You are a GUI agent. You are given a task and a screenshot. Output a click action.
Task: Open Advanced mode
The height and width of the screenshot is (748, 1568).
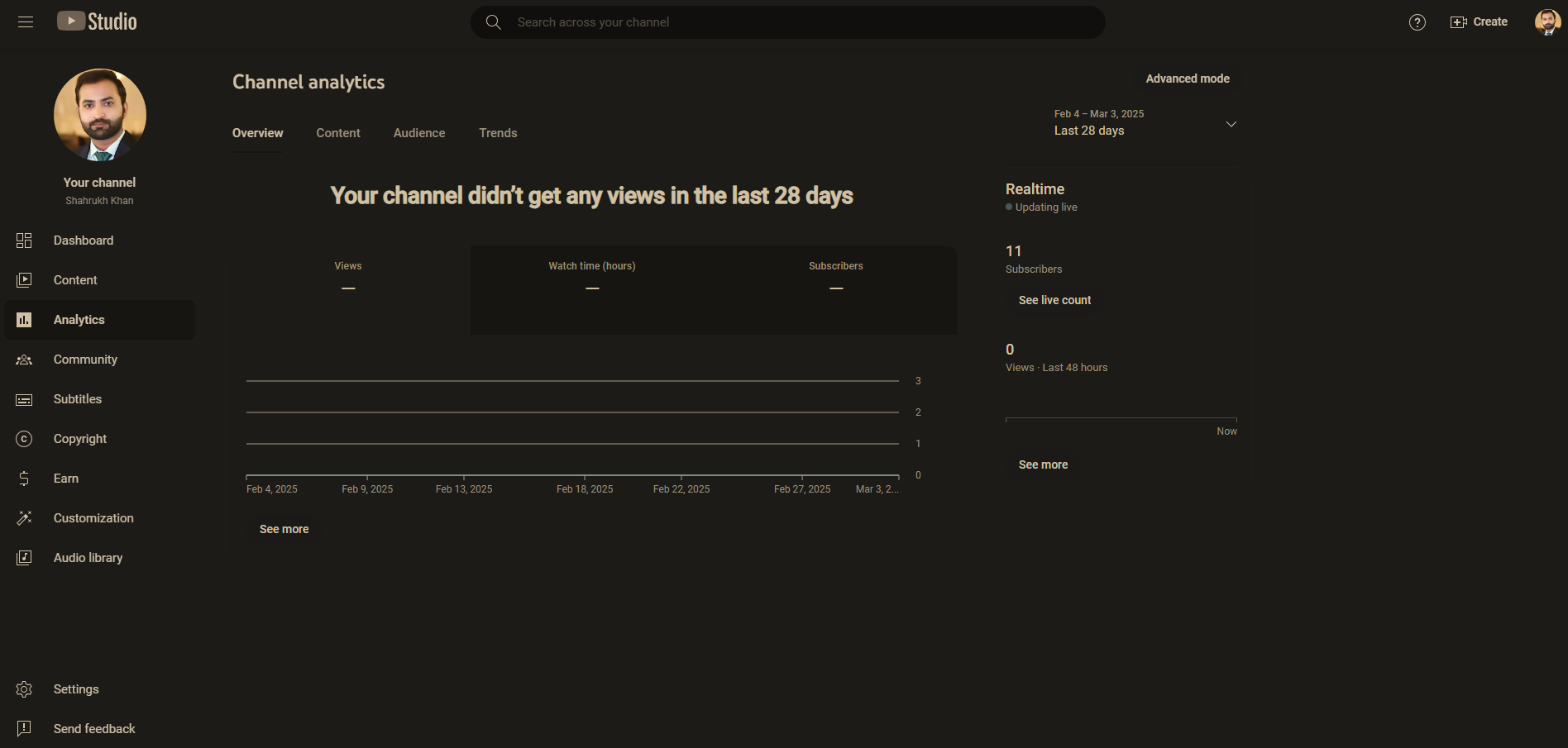(x=1188, y=79)
